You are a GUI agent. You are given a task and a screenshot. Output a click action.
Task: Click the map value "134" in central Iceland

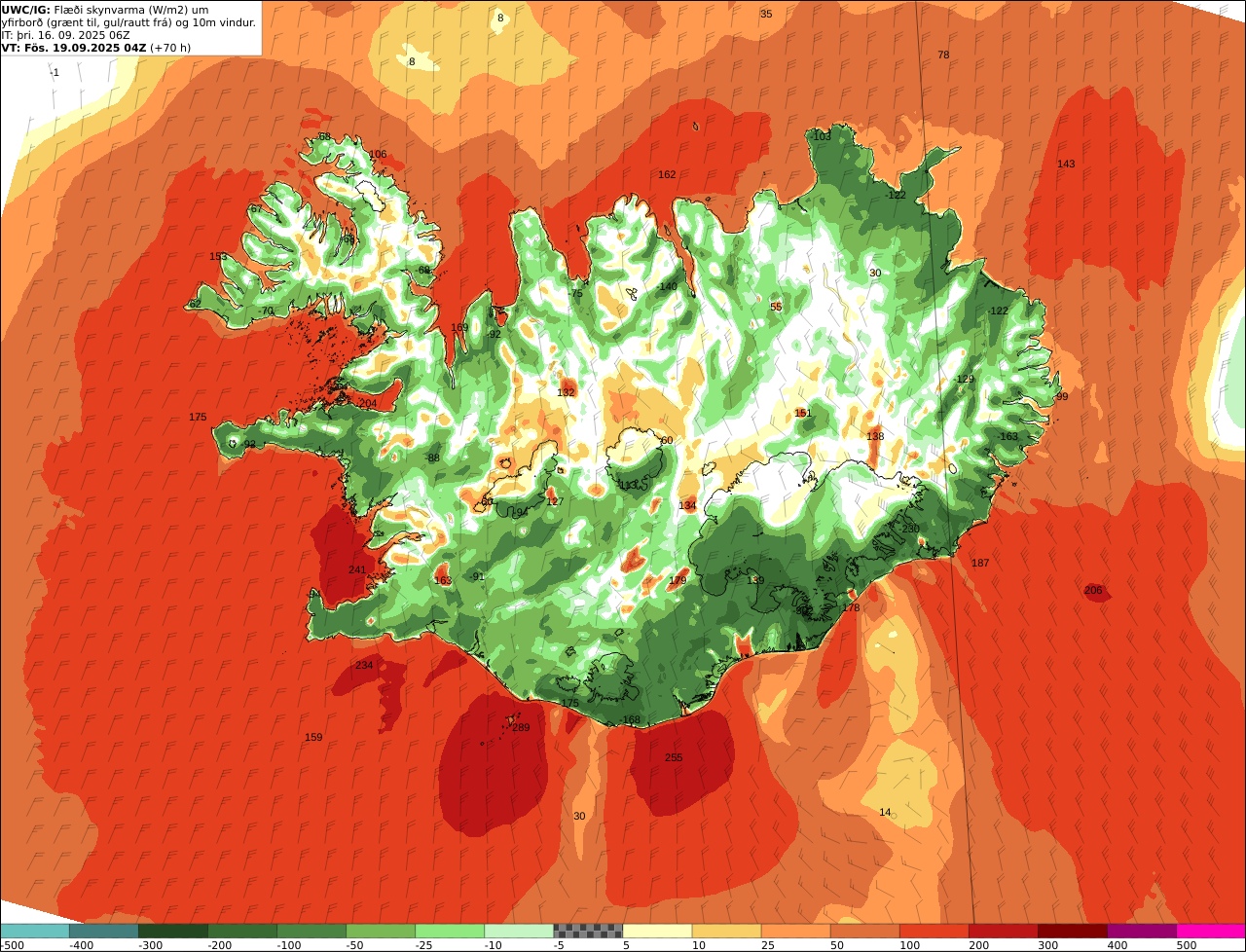687,505
